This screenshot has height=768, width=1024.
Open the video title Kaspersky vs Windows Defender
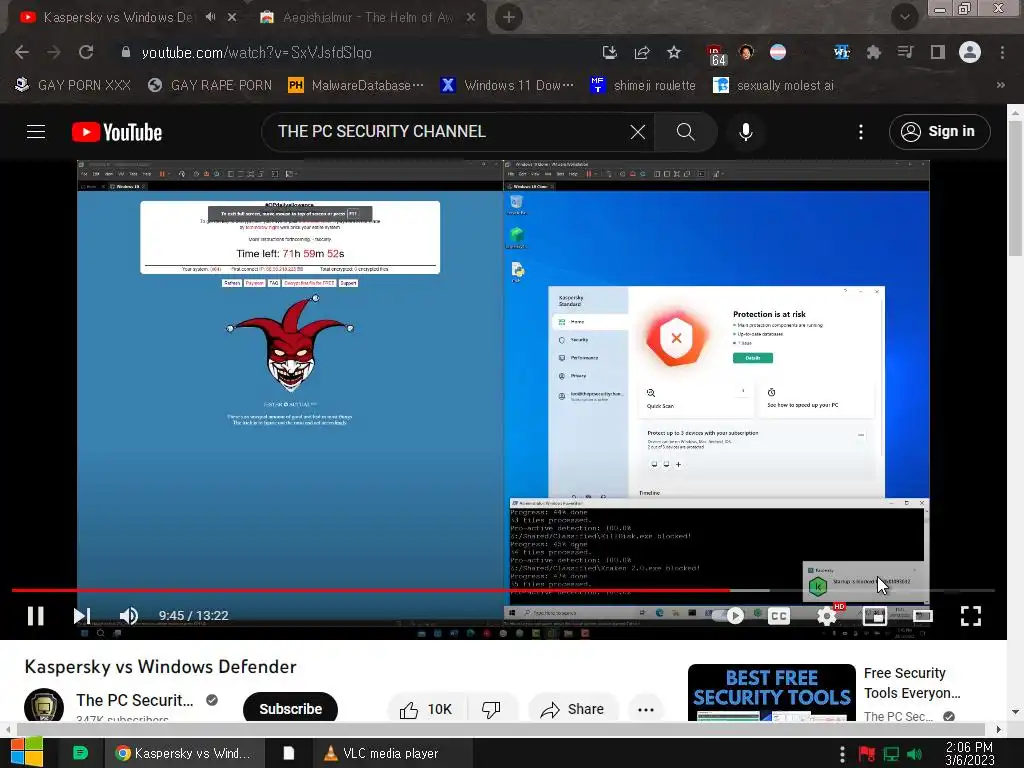pyautogui.click(x=161, y=666)
